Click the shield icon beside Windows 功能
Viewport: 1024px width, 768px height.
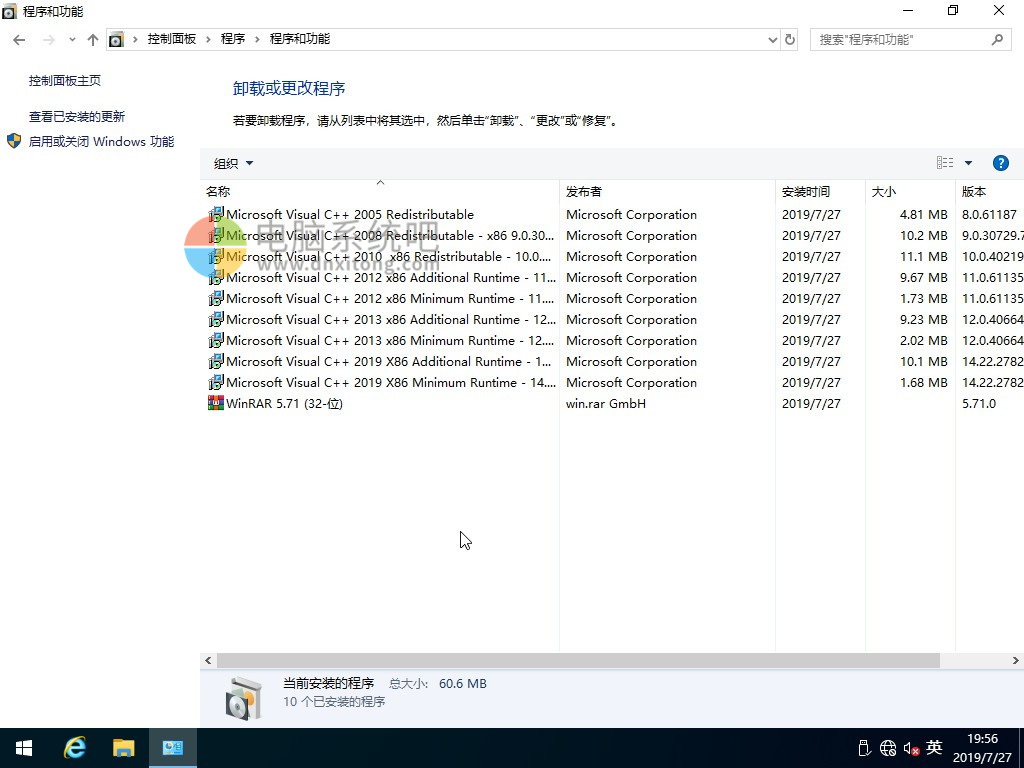tap(14, 141)
